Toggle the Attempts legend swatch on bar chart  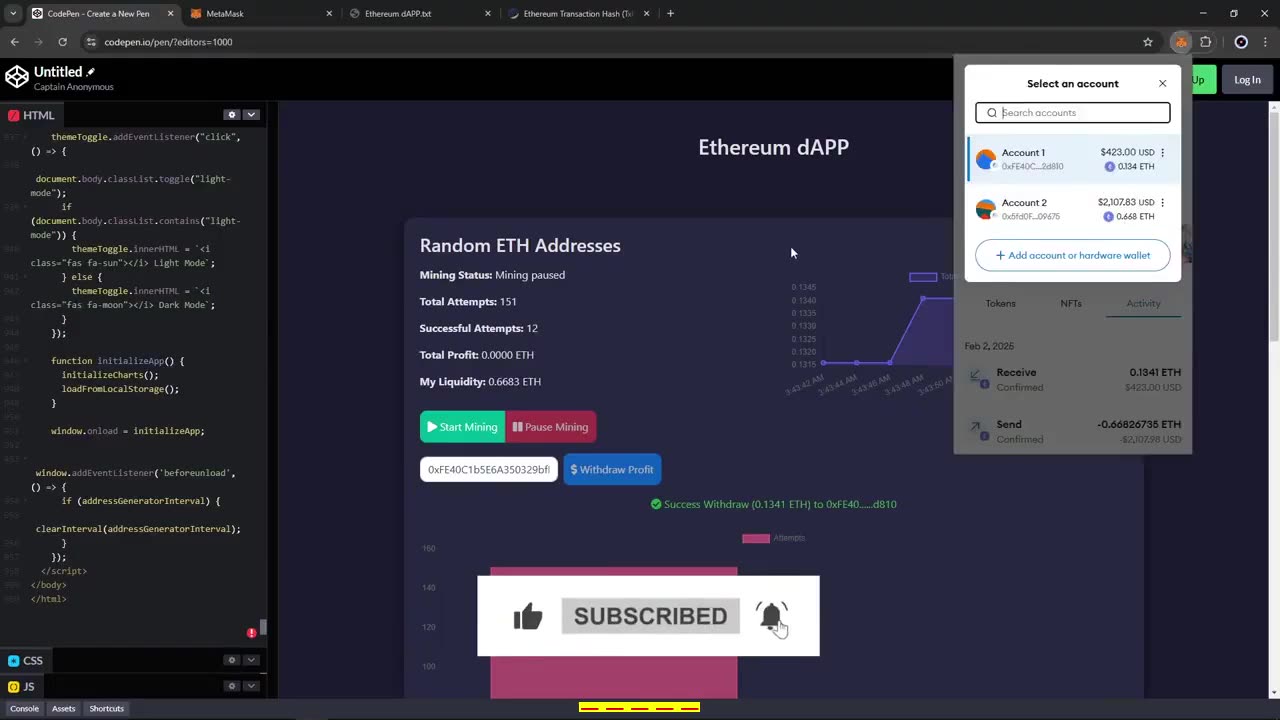756,538
